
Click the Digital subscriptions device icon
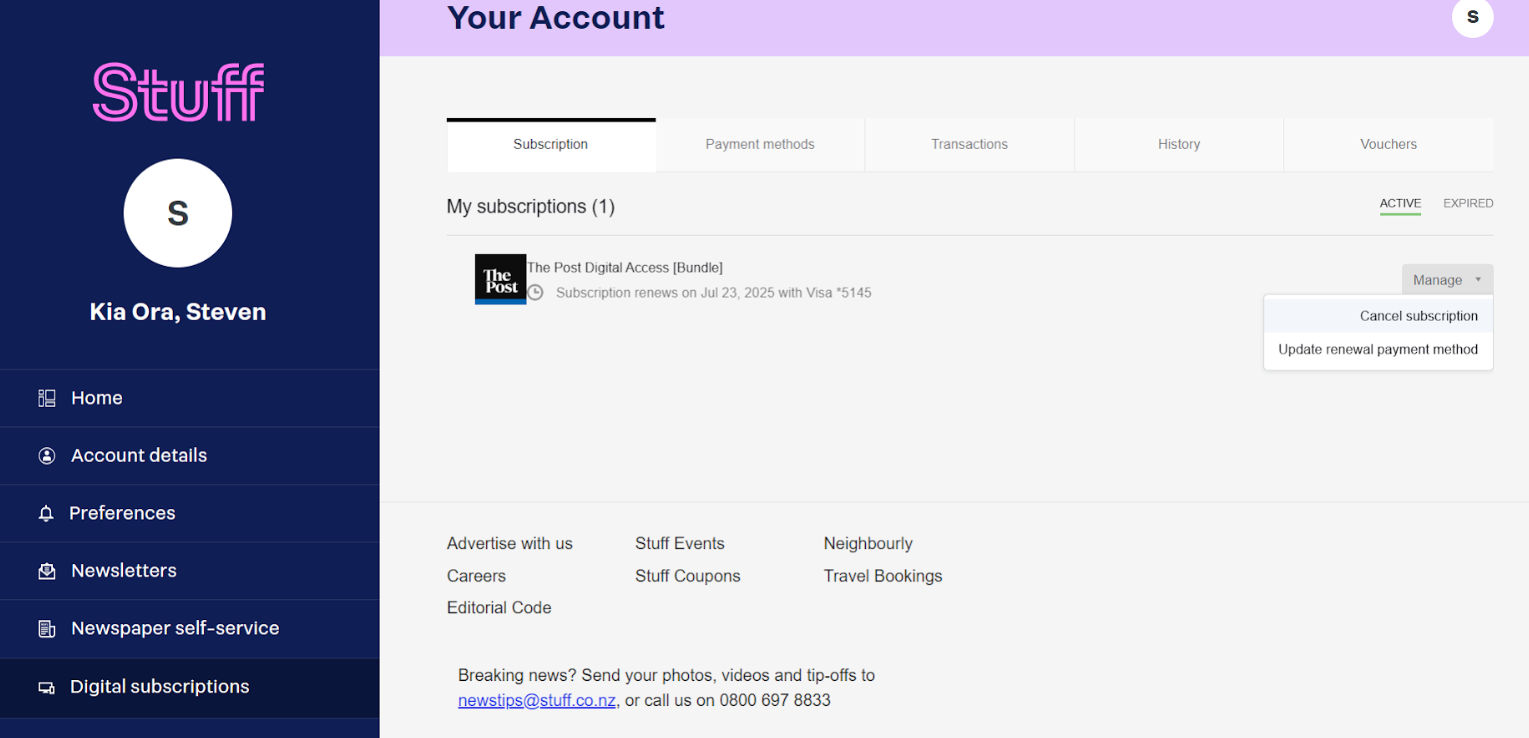[46, 688]
